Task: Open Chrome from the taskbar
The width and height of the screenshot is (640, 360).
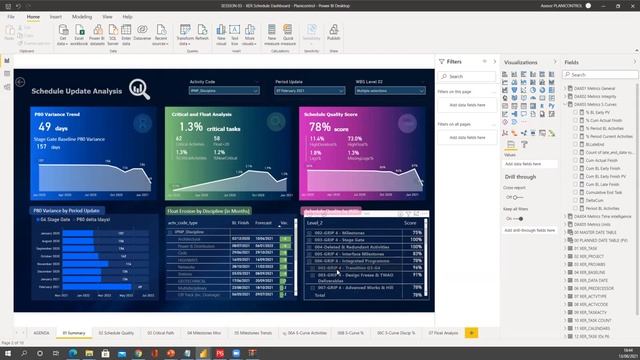Action: pyautogui.click(x=138, y=353)
